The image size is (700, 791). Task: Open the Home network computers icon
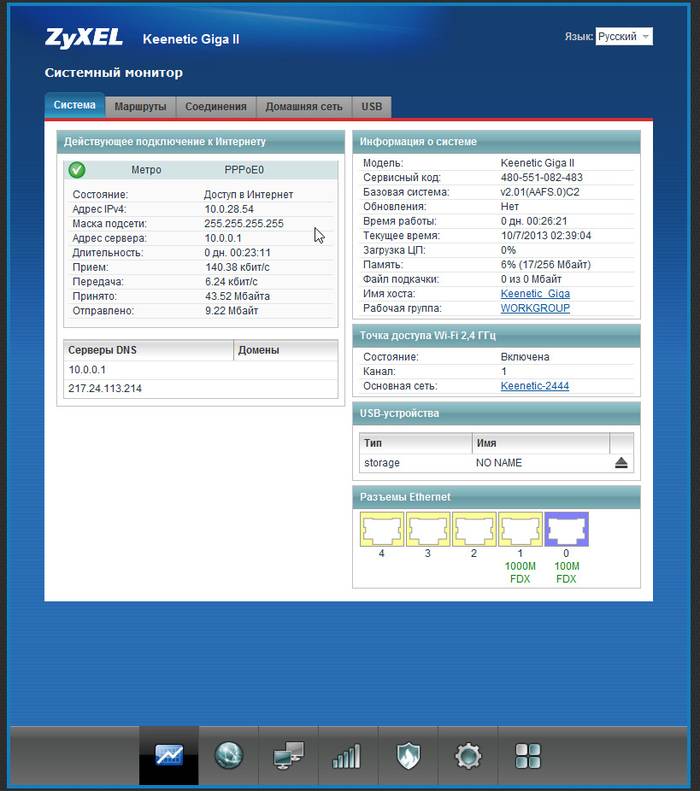288,755
